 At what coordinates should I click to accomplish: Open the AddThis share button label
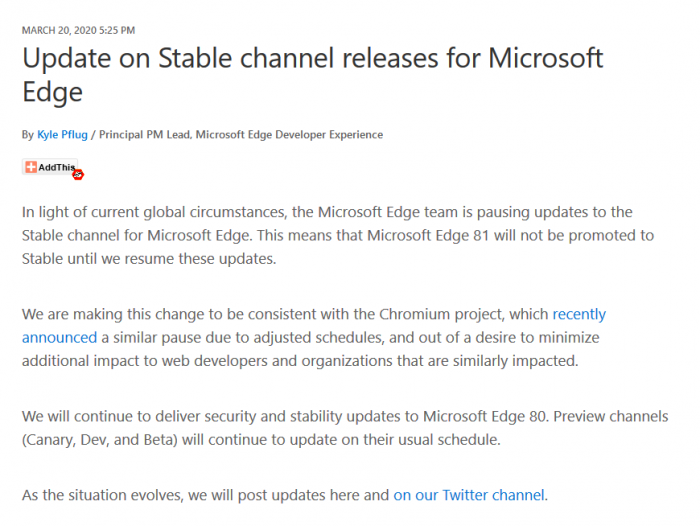pos(56,167)
